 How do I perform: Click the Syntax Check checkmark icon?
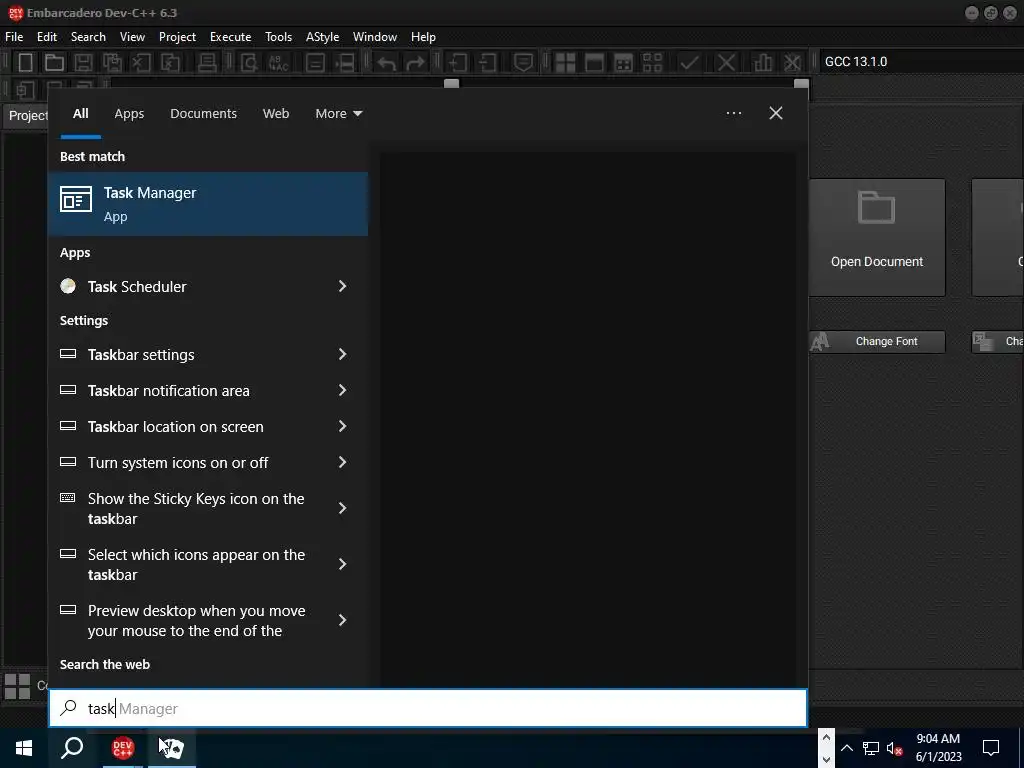689,63
